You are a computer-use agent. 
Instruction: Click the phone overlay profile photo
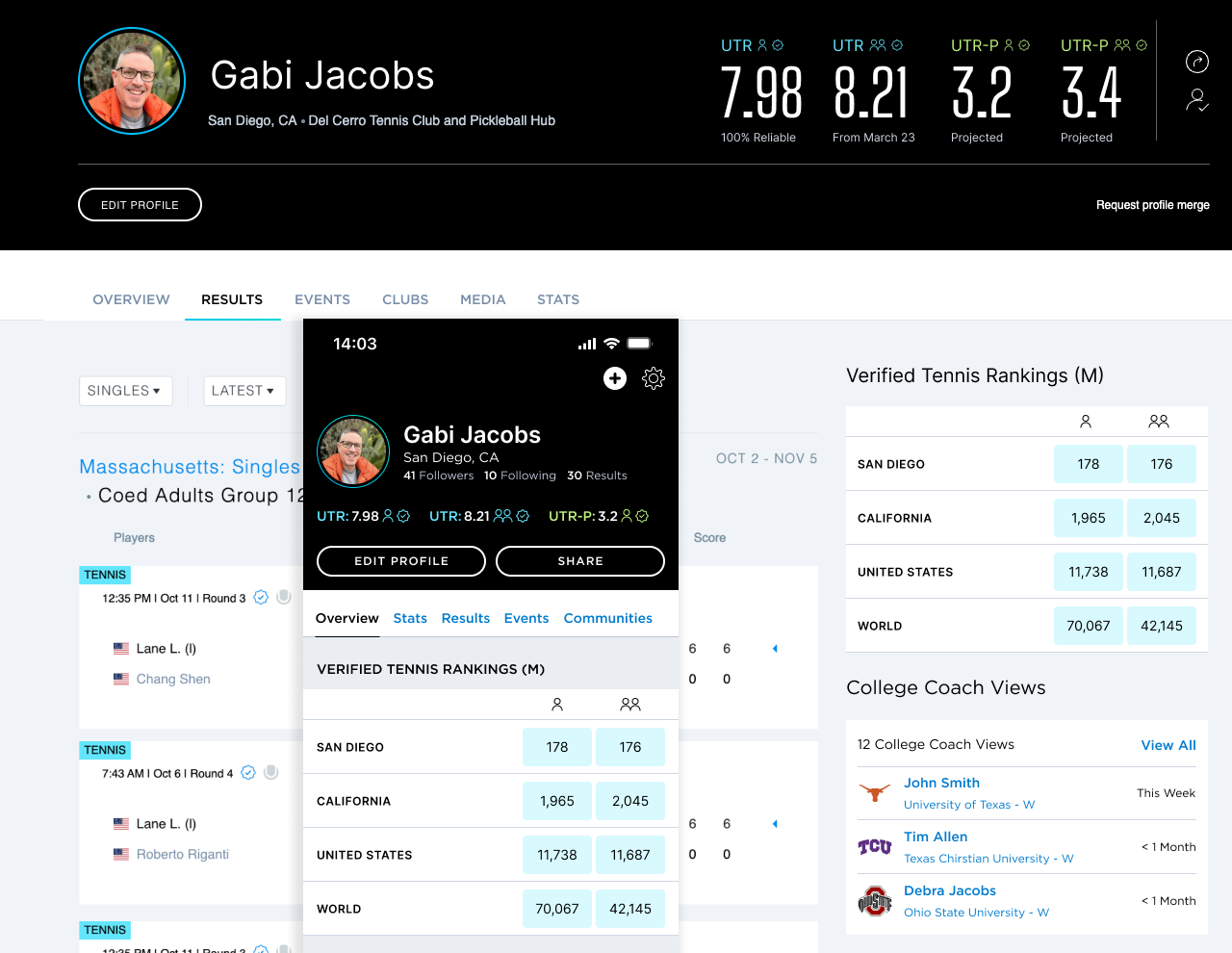[353, 451]
